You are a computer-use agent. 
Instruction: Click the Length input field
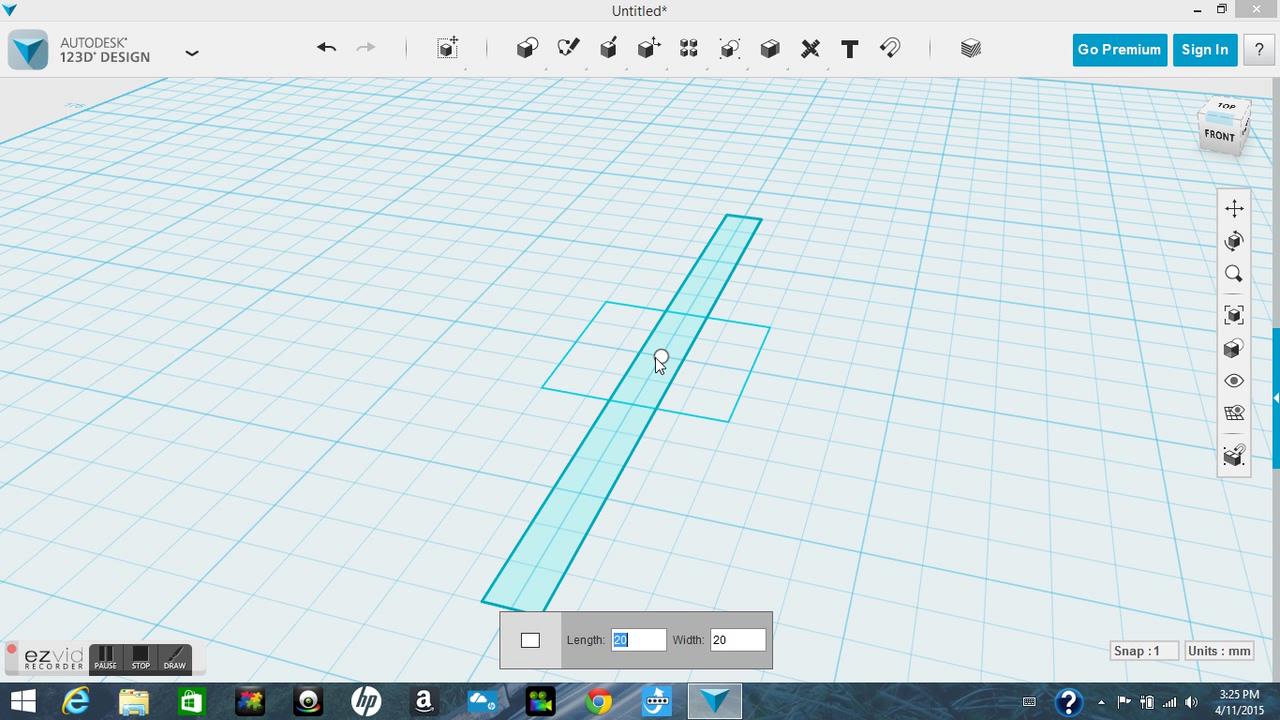coord(638,640)
